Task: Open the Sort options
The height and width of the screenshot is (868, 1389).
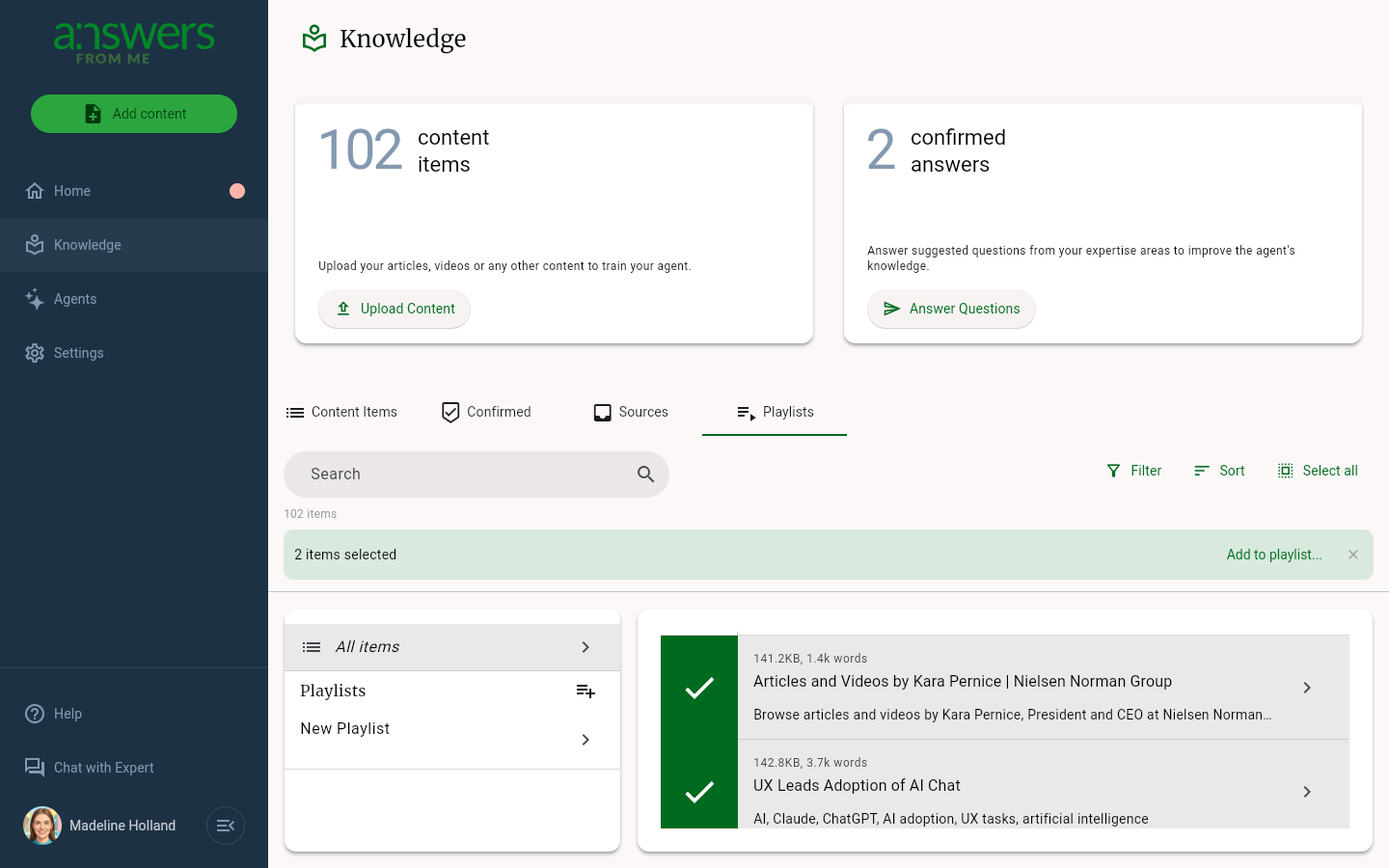Action: [1219, 471]
